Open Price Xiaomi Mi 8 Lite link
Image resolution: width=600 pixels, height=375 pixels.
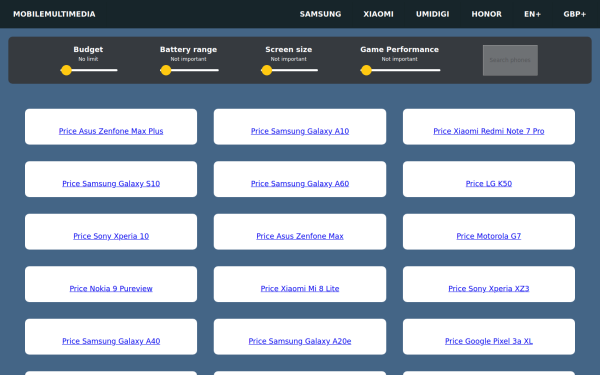[x=300, y=288]
